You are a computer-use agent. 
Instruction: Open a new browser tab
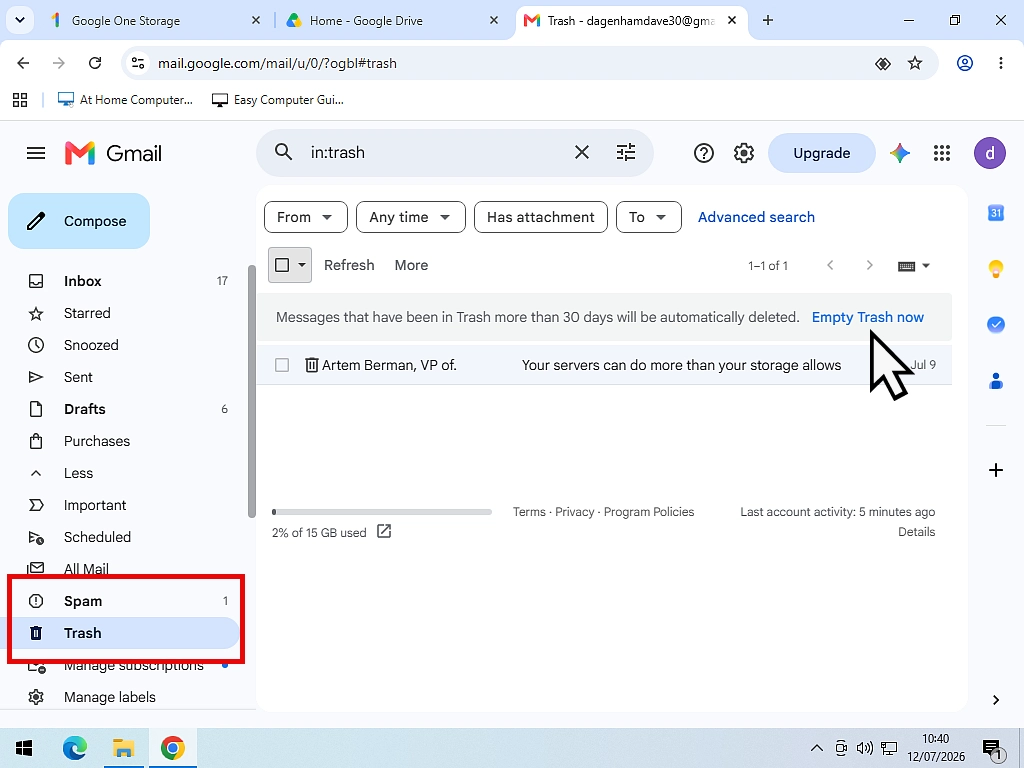(768, 20)
